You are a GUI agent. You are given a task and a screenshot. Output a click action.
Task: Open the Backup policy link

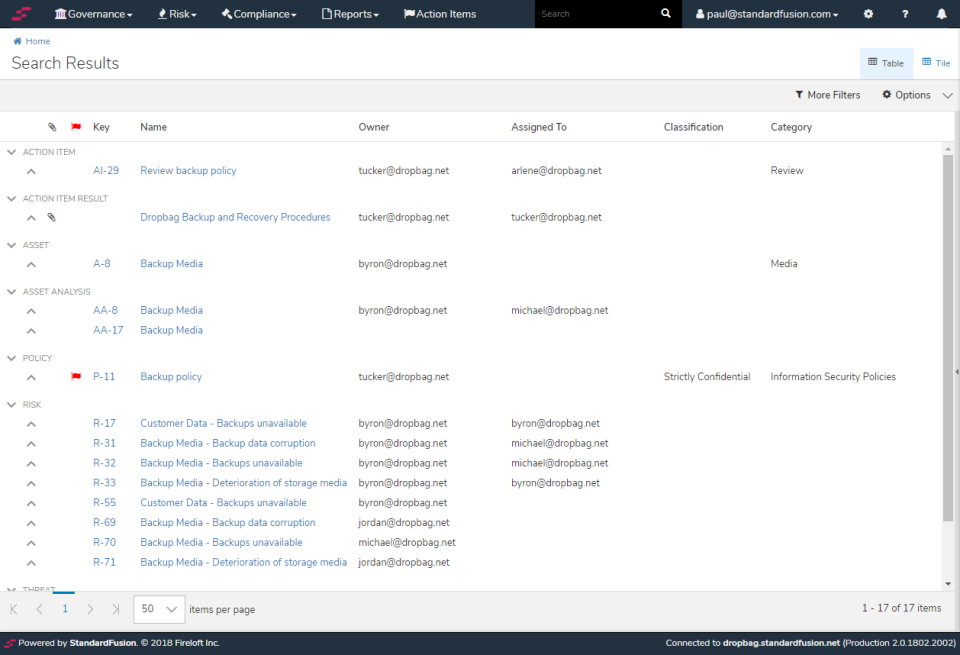pos(171,376)
